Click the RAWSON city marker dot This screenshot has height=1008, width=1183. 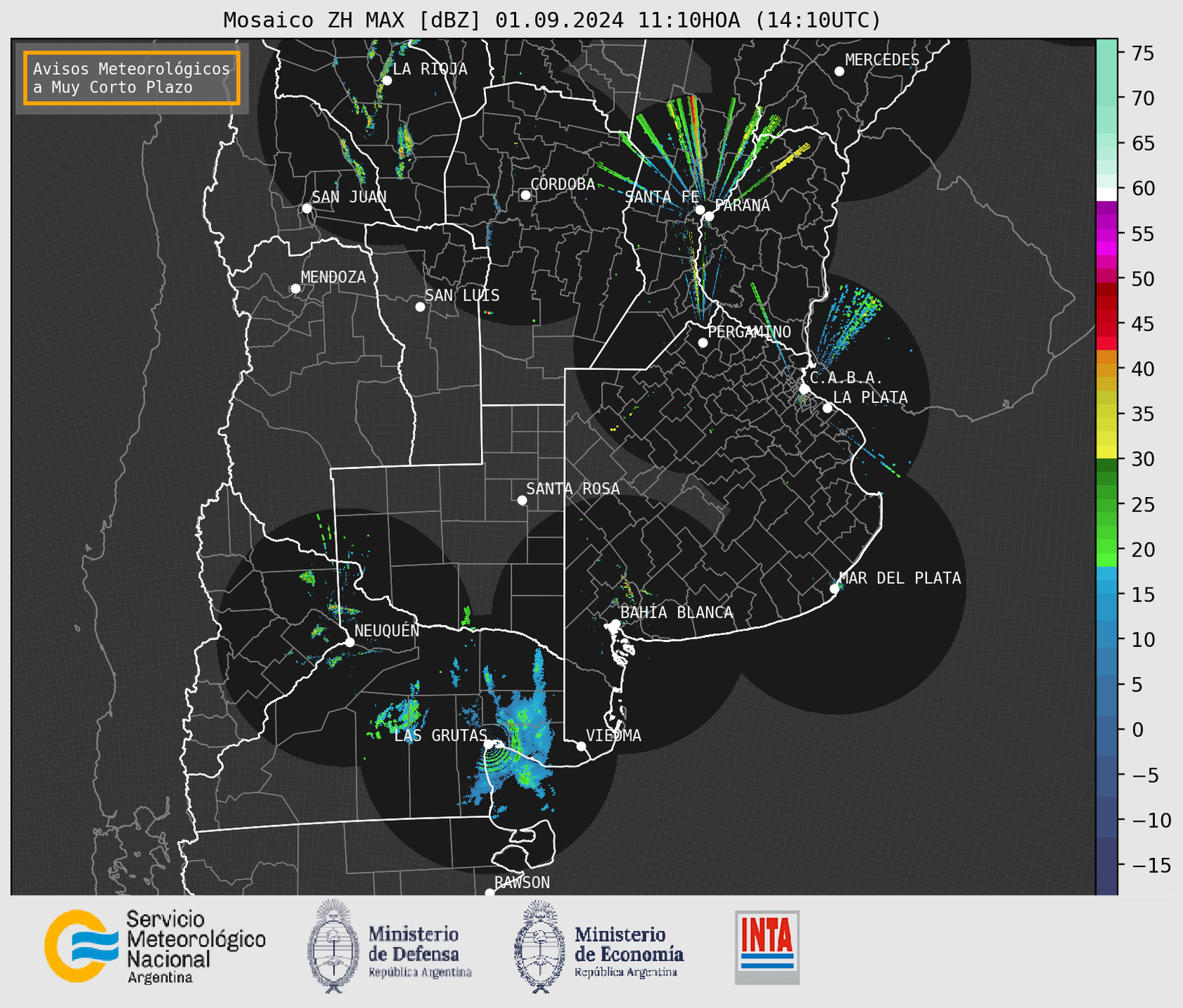[x=489, y=893]
